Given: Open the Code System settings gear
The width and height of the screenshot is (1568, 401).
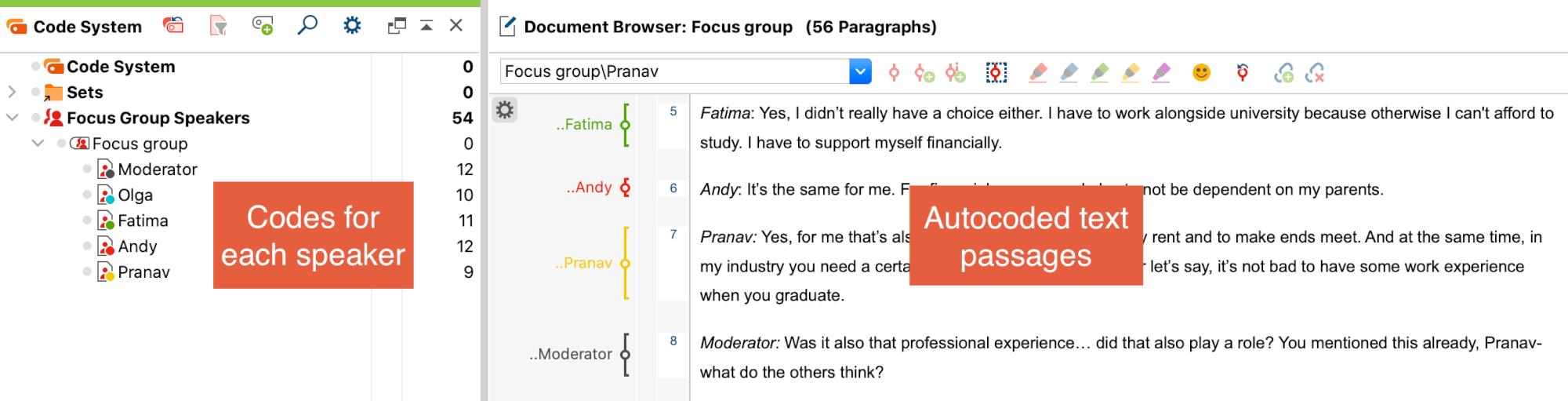Looking at the screenshot, I should point(352,26).
